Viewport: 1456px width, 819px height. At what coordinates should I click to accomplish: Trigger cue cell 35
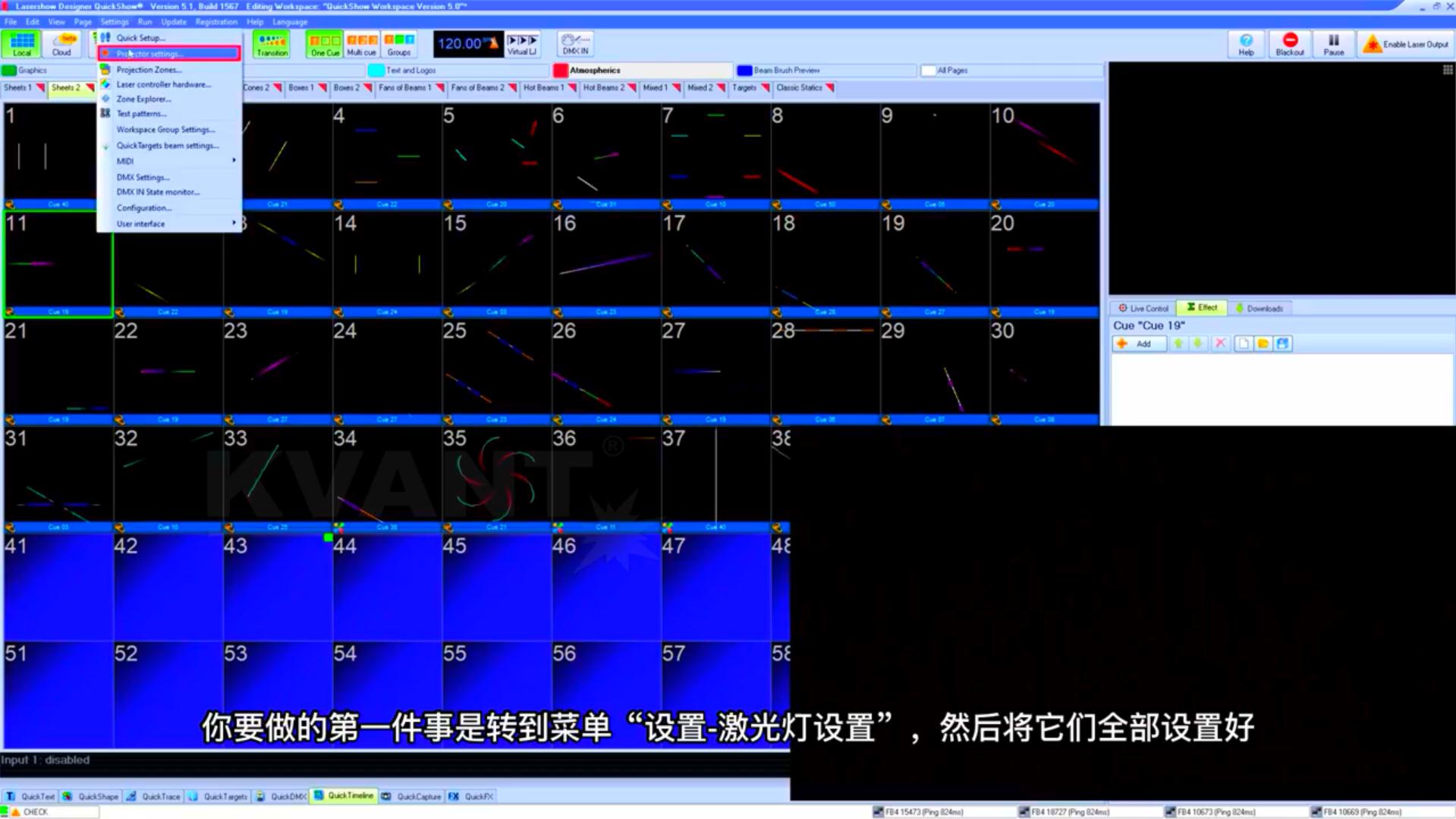(496, 478)
